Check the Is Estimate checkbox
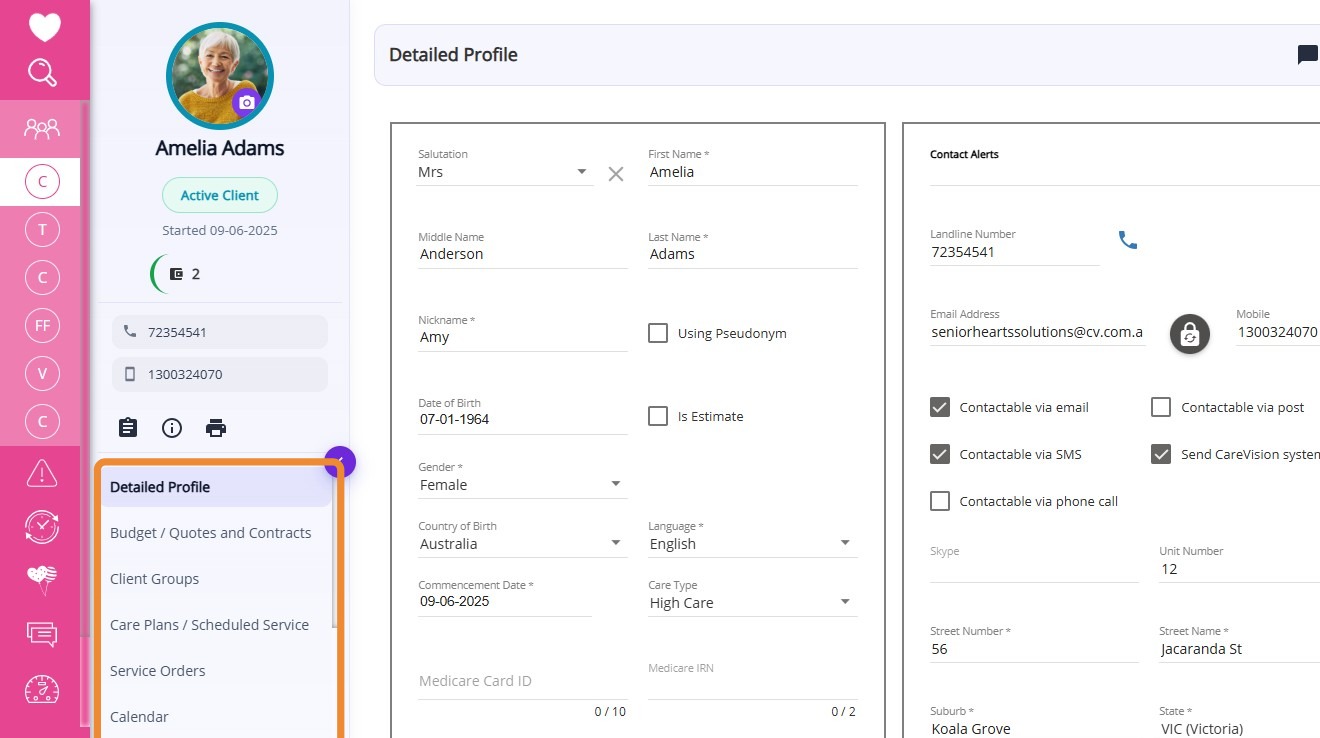 point(658,416)
